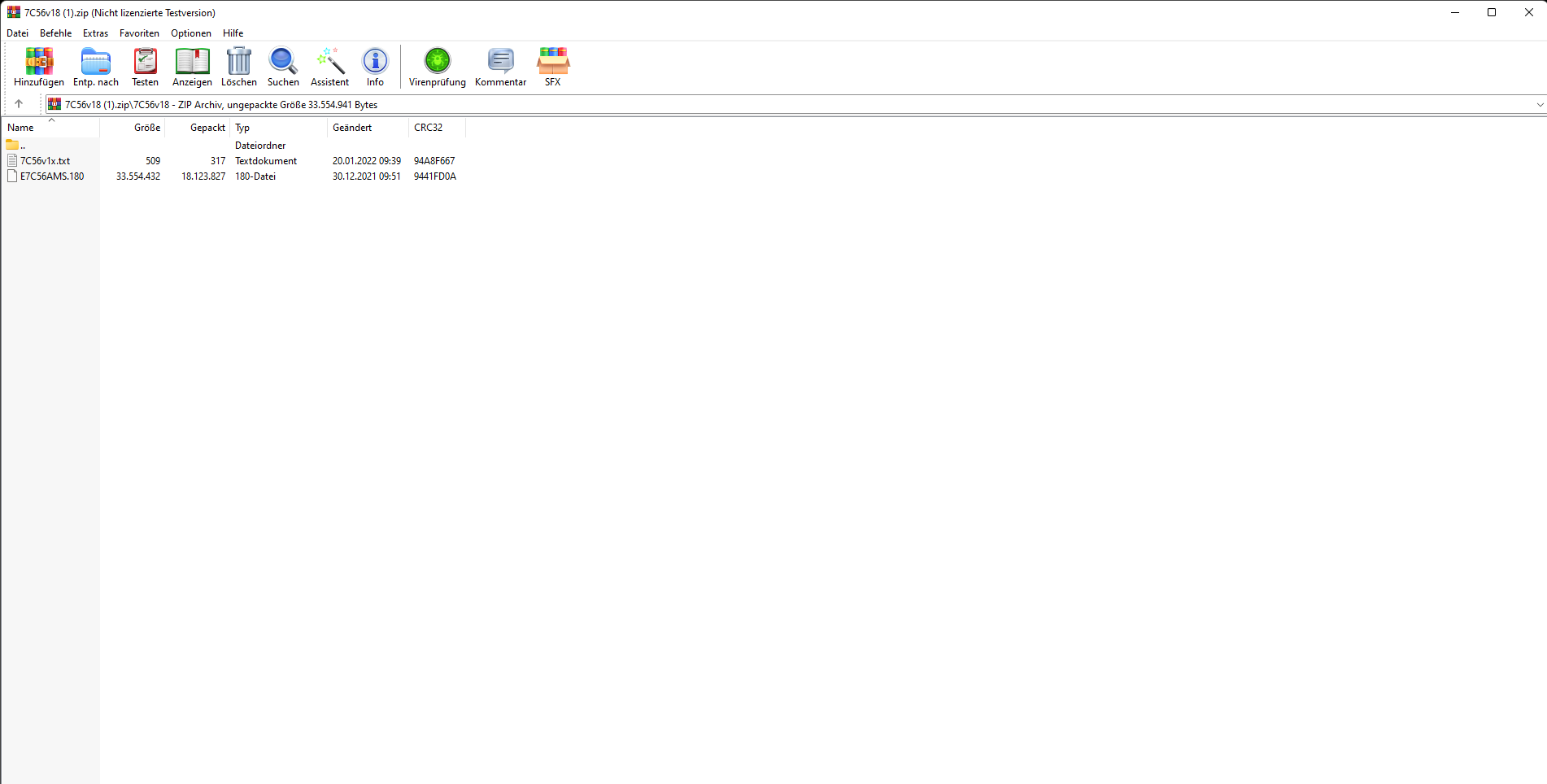Click the Löschen delete icon
This screenshot has height=784, width=1547.
point(238,67)
